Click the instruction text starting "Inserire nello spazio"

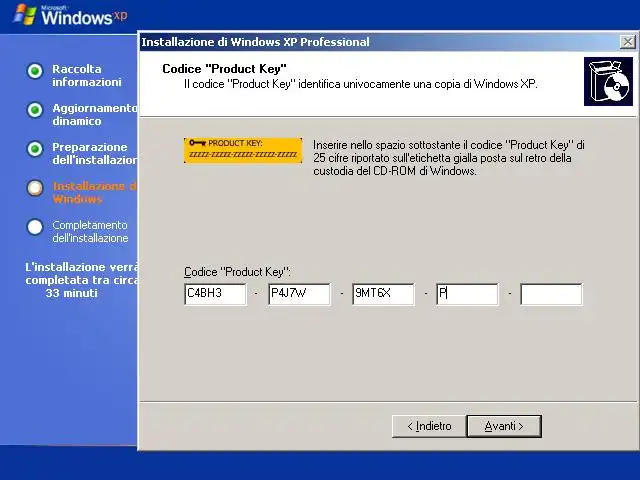pos(449,158)
